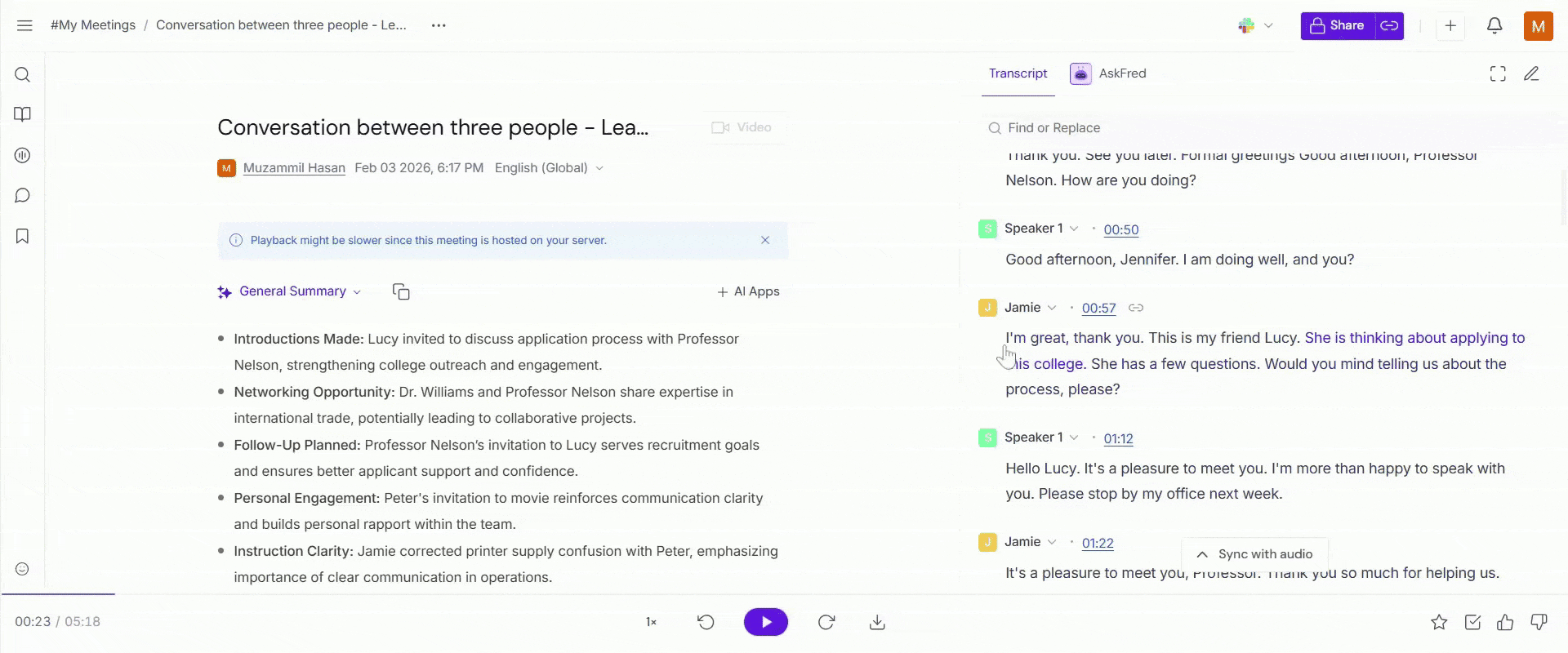The height and width of the screenshot is (653, 1568).
Task: Rewind playback with the back arrow
Action: [x=706, y=622]
